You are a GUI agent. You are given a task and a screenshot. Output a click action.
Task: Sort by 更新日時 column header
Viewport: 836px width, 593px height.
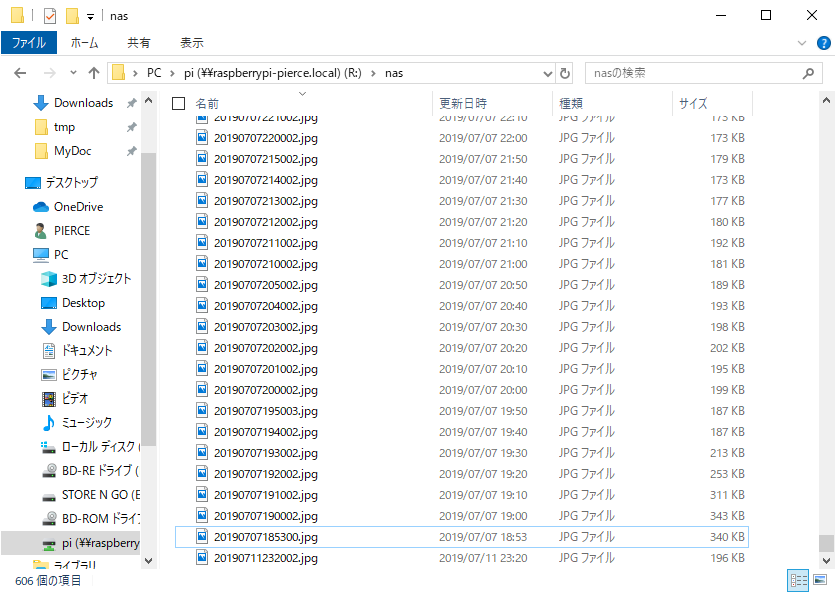pyautogui.click(x=463, y=104)
